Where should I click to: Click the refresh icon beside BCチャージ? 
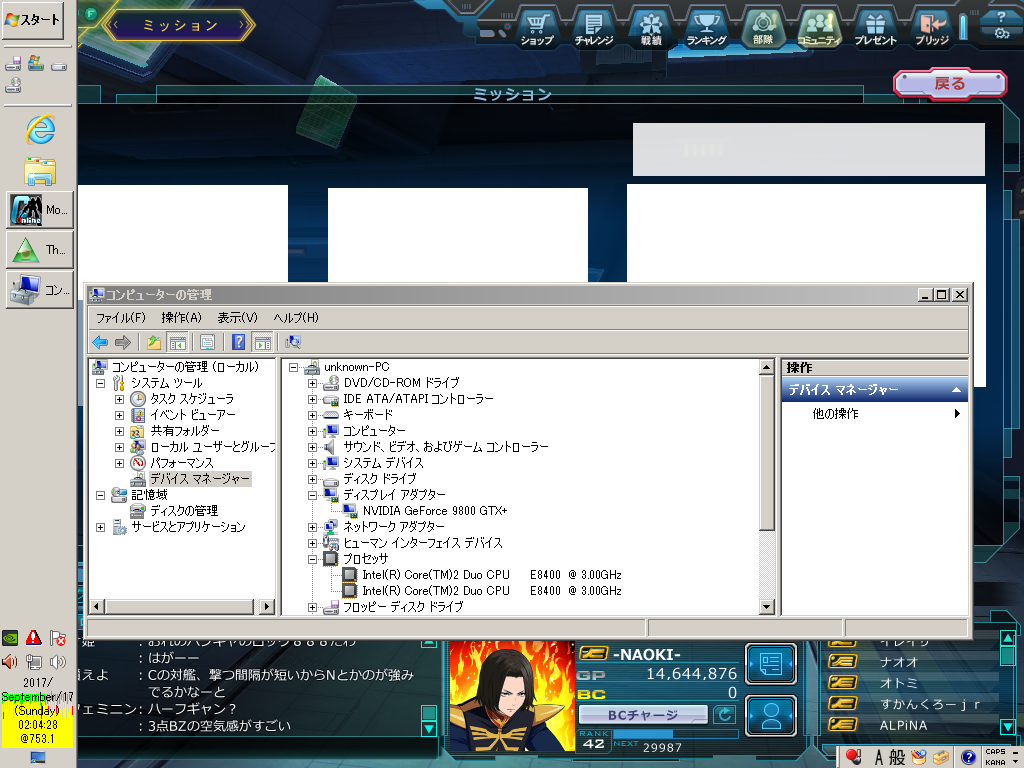pos(724,714)
